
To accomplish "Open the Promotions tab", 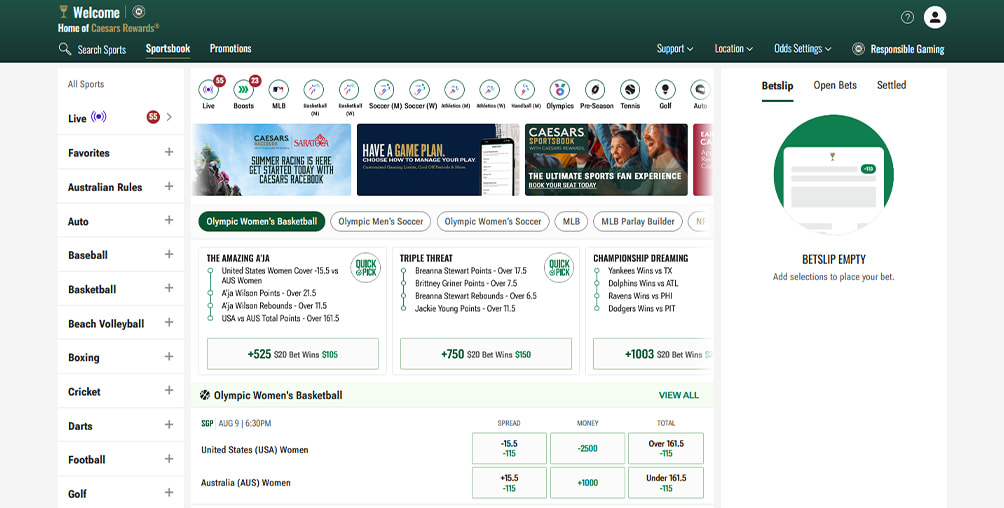I will tap(231, 49).
